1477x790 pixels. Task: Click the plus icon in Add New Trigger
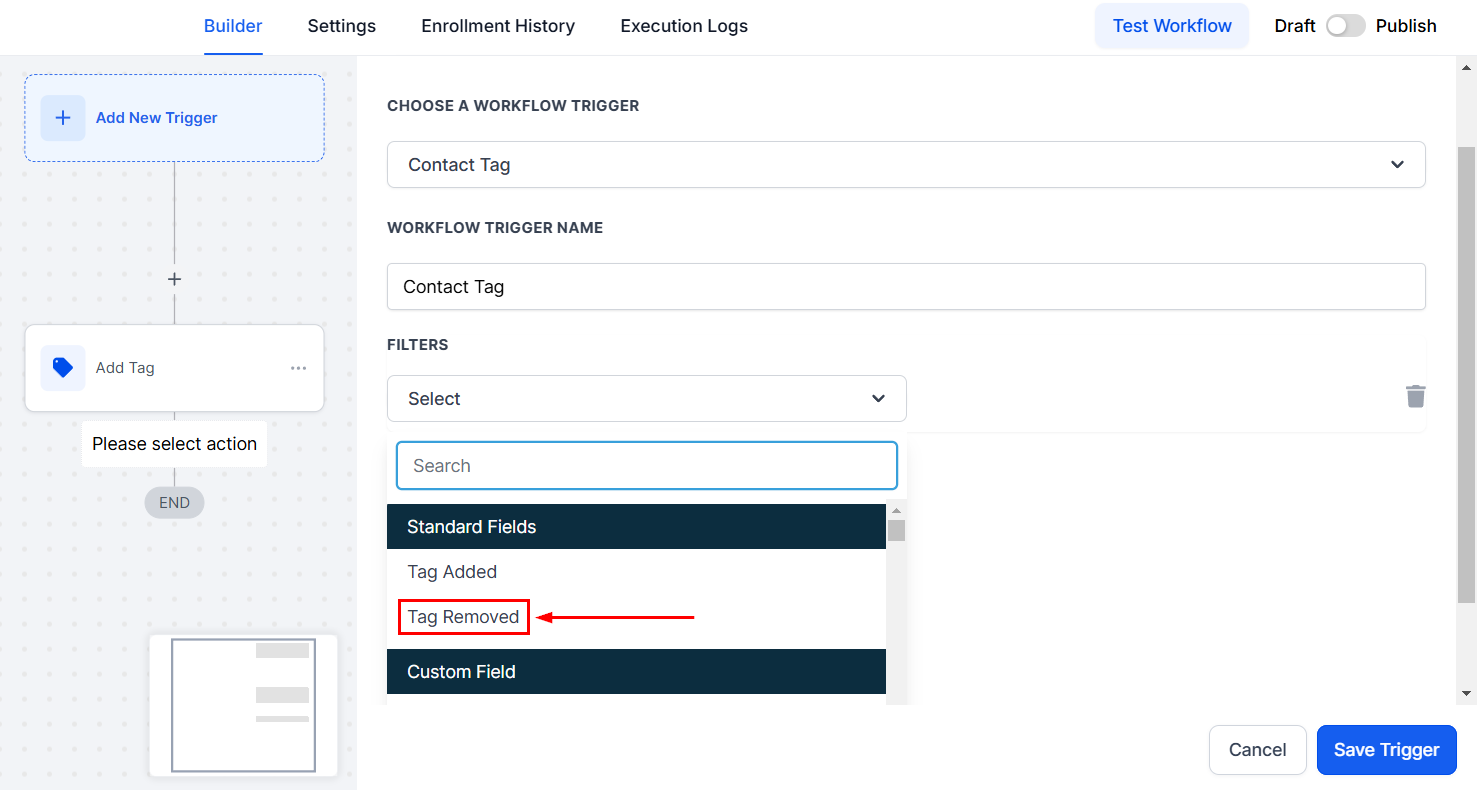63,118
